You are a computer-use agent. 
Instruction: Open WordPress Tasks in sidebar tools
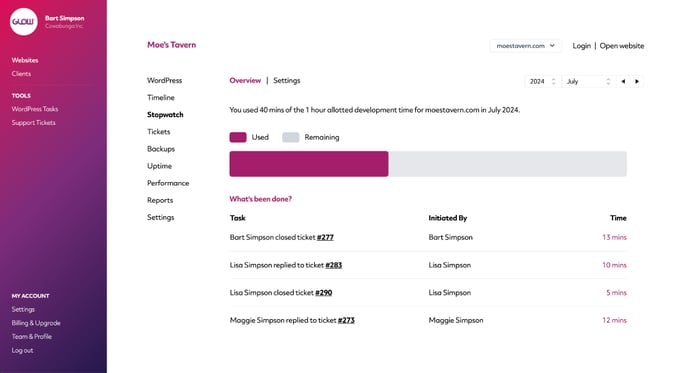click(x=35, y=109)
